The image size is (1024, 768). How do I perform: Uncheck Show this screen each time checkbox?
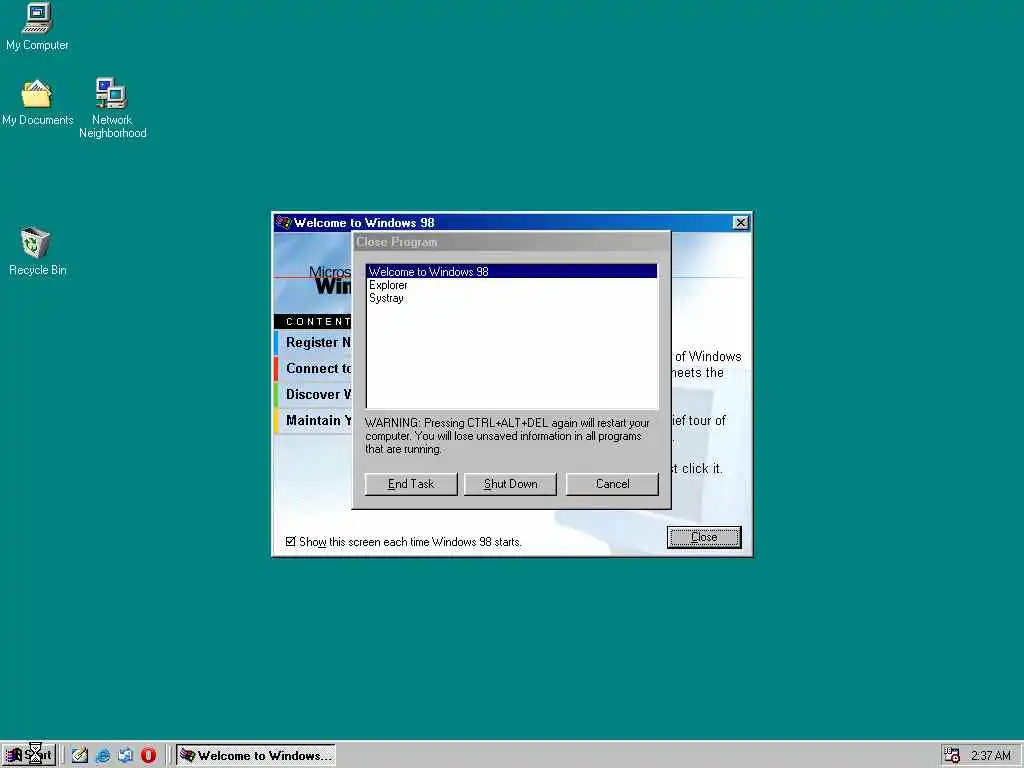click(x=291, y=541)
